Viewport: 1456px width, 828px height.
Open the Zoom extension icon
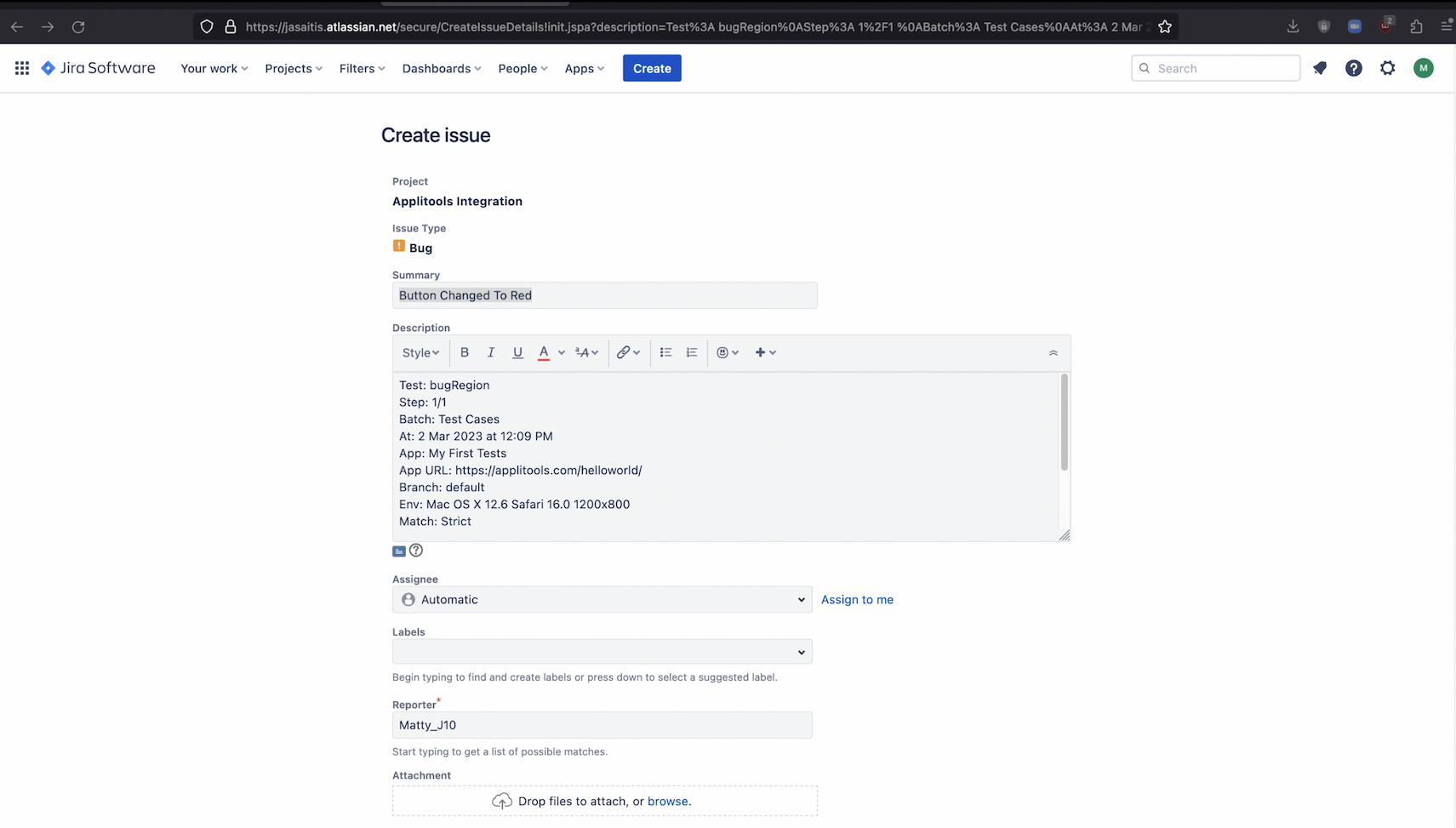click(1355, 26)
